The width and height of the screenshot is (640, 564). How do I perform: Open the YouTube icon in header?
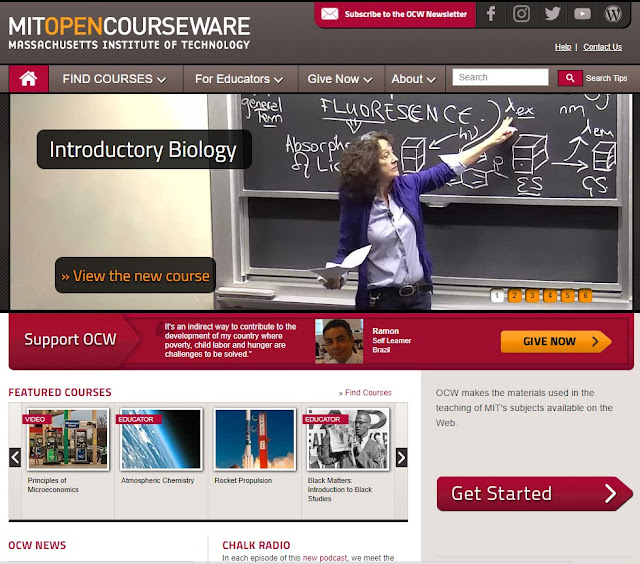pyautogui.click(x=582, y=14)
